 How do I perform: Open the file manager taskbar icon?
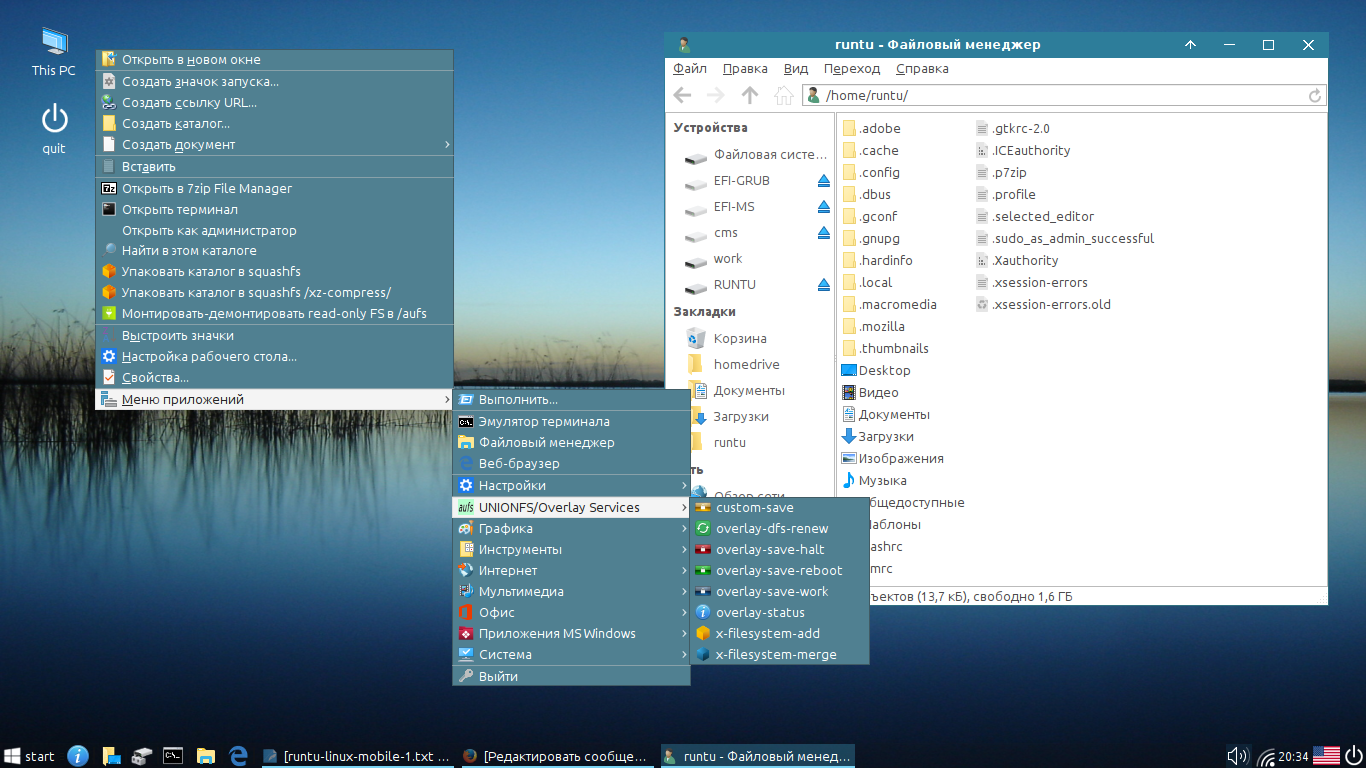tap(206, 755)
